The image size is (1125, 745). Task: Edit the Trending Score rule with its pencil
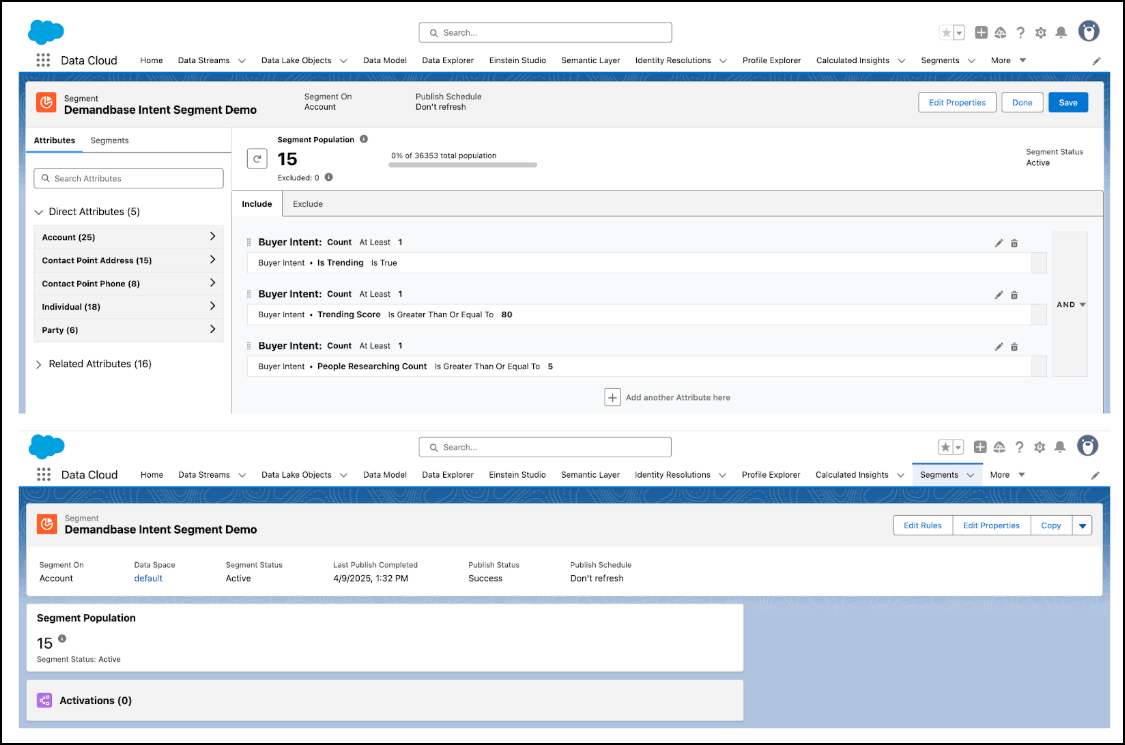click(999, 295)
